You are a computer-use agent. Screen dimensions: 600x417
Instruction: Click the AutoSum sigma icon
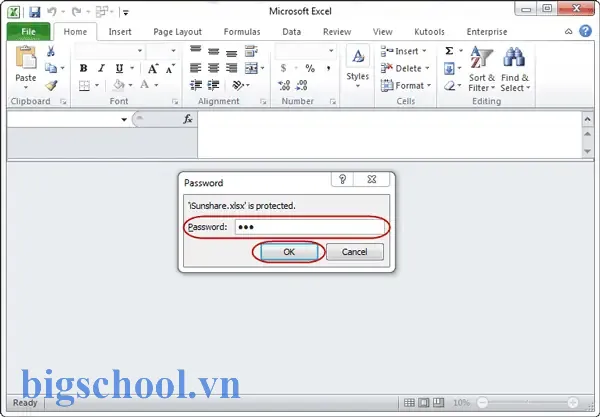[x=449, y=51]
